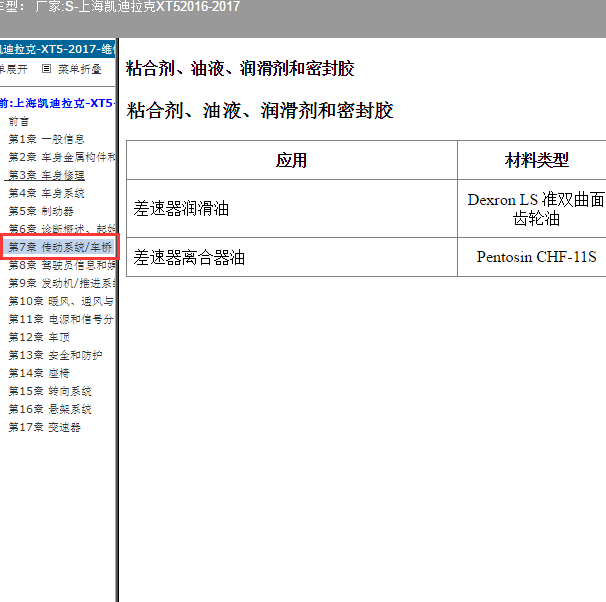The image size is (606, 602).
Task: Open 第12章 车顶 chapter
Action: (39, 337)
